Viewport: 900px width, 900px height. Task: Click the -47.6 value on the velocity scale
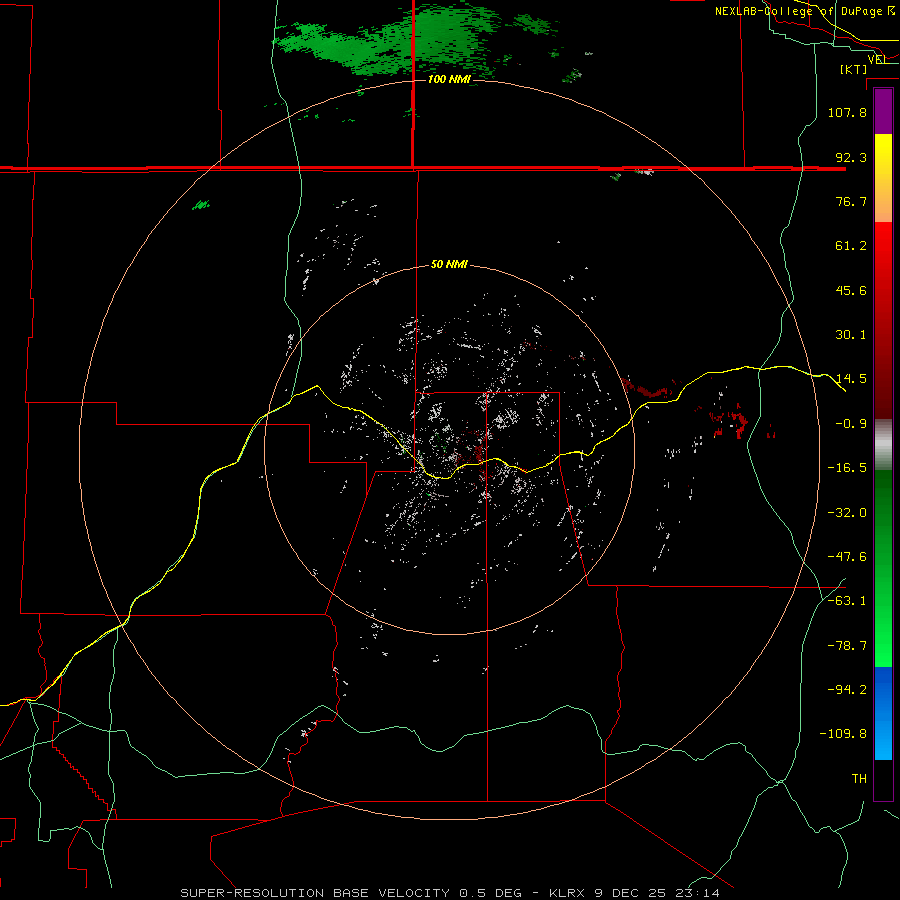click(x=847, y=557)
